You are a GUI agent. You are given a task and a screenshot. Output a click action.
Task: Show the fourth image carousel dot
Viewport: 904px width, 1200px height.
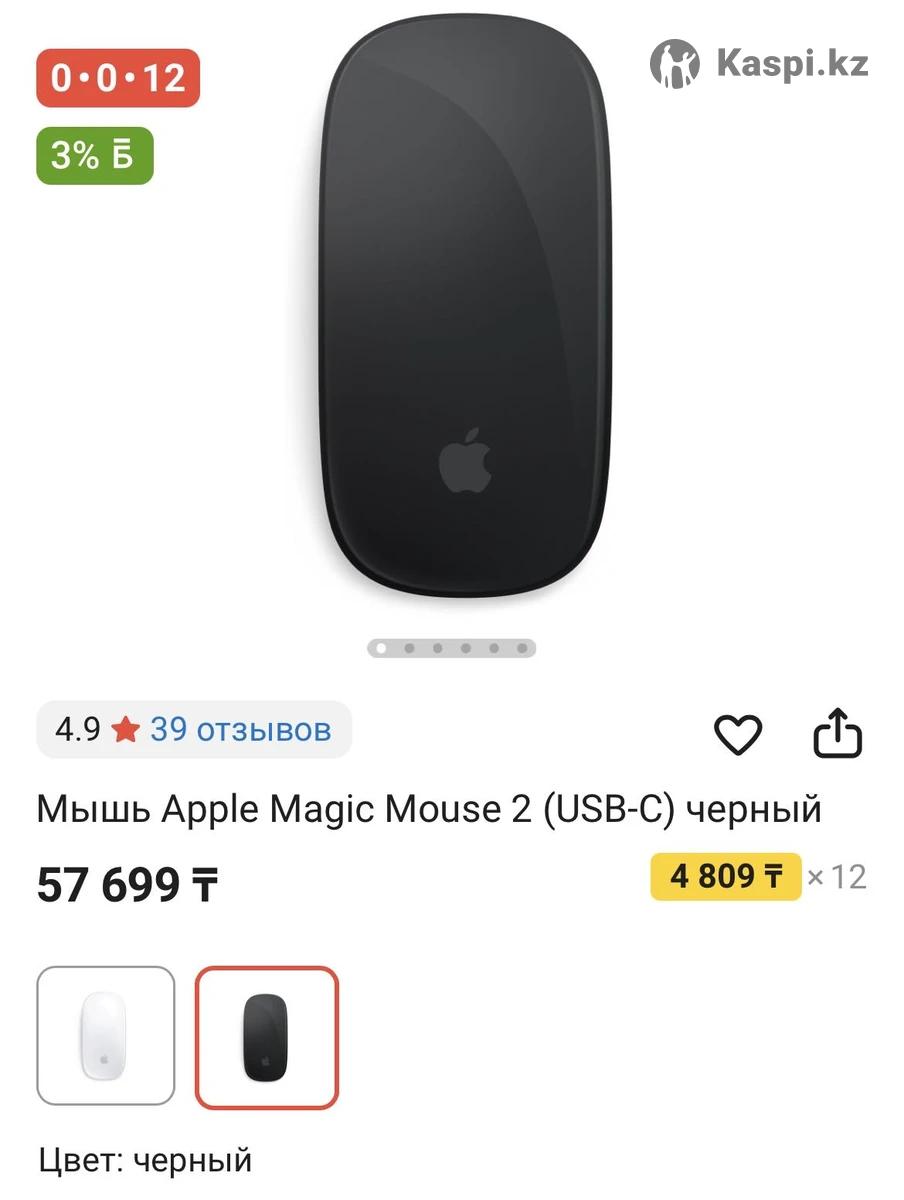[466, 648]
